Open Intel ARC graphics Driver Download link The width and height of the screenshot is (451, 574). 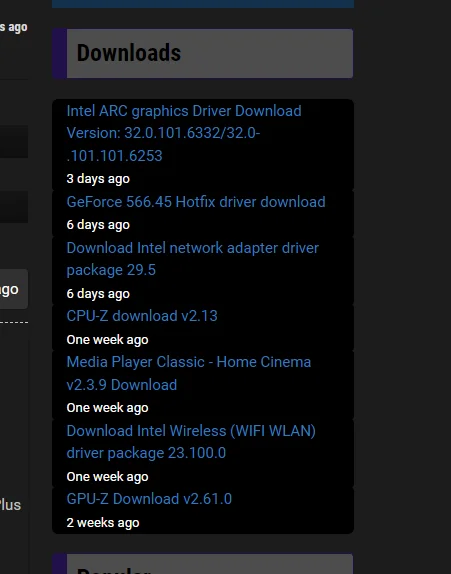184,133
